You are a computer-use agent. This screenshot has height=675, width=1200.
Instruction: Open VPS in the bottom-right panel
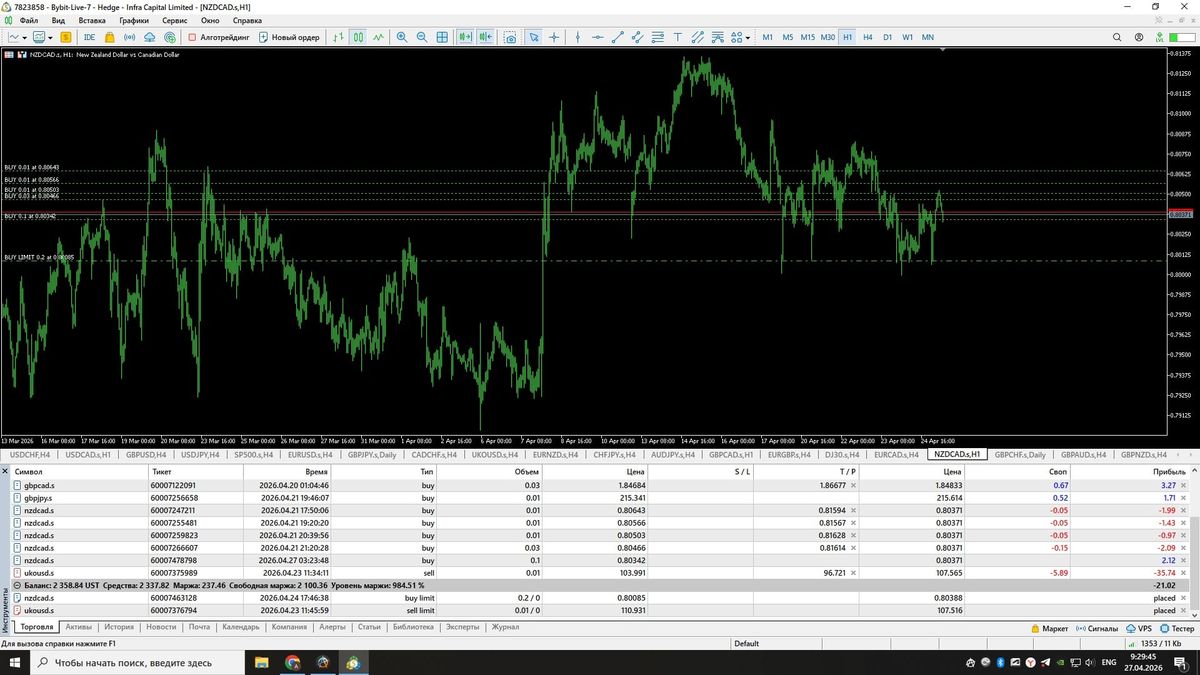1138,628
